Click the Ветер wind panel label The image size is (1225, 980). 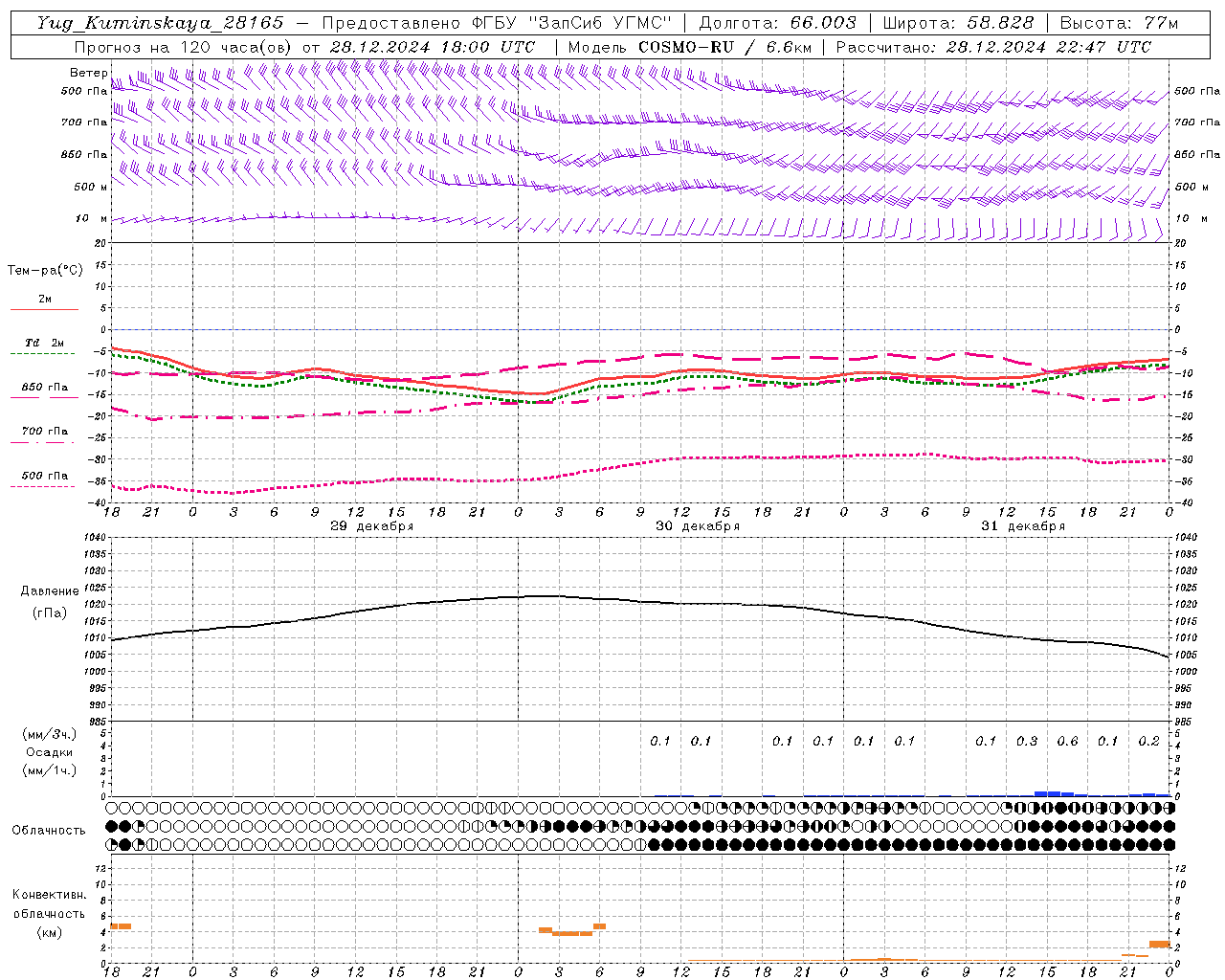click(x=88, y=73)
